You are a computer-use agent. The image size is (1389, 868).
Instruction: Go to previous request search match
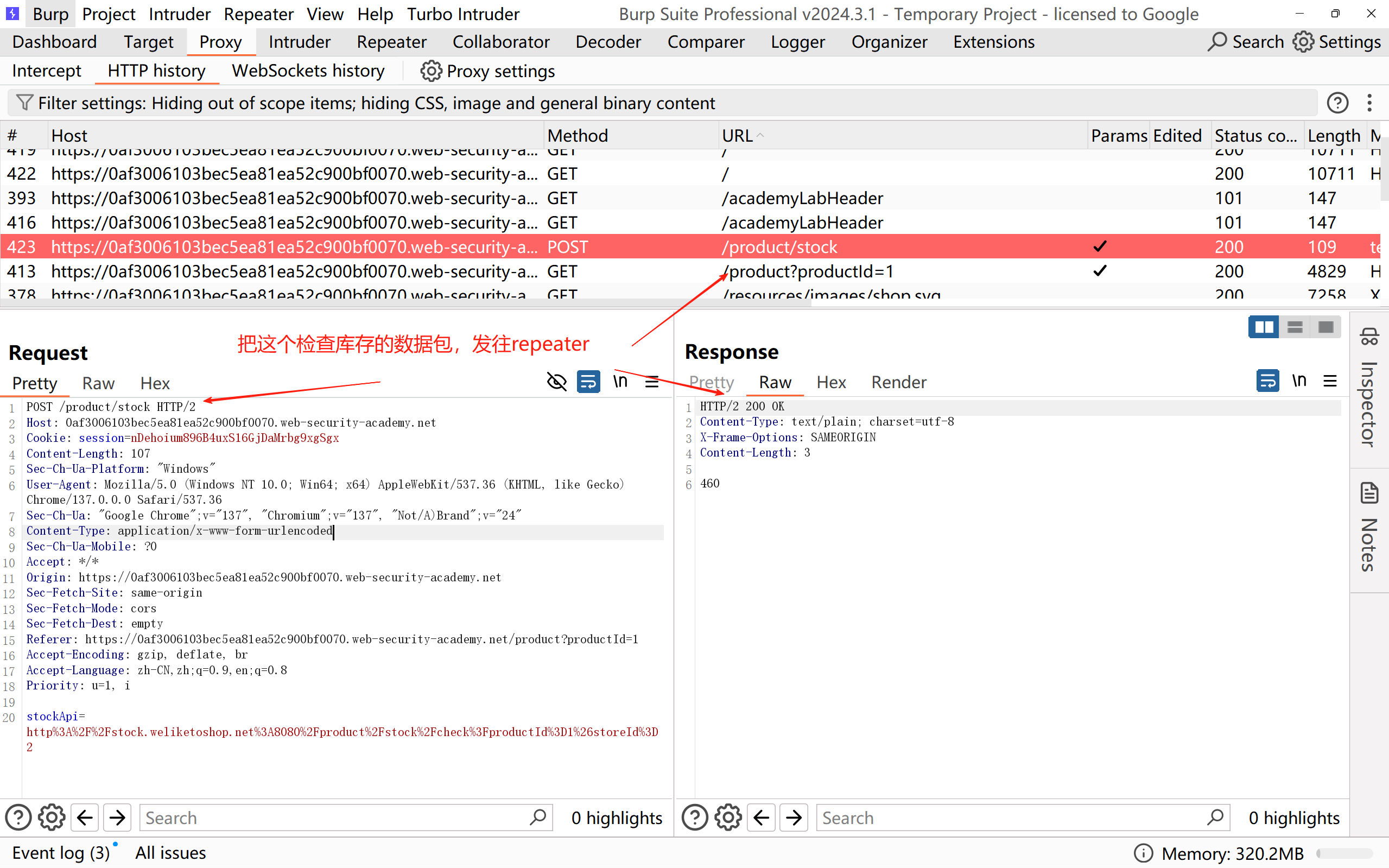click(x=85, y=818)
